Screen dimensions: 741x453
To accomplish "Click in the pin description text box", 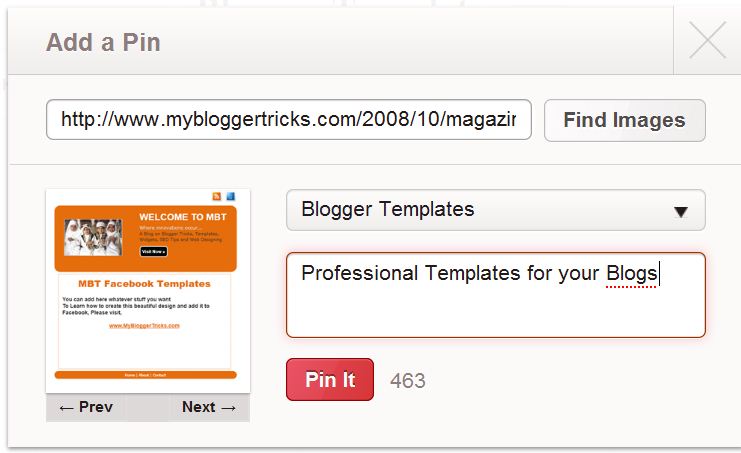I will coord(496,295).
